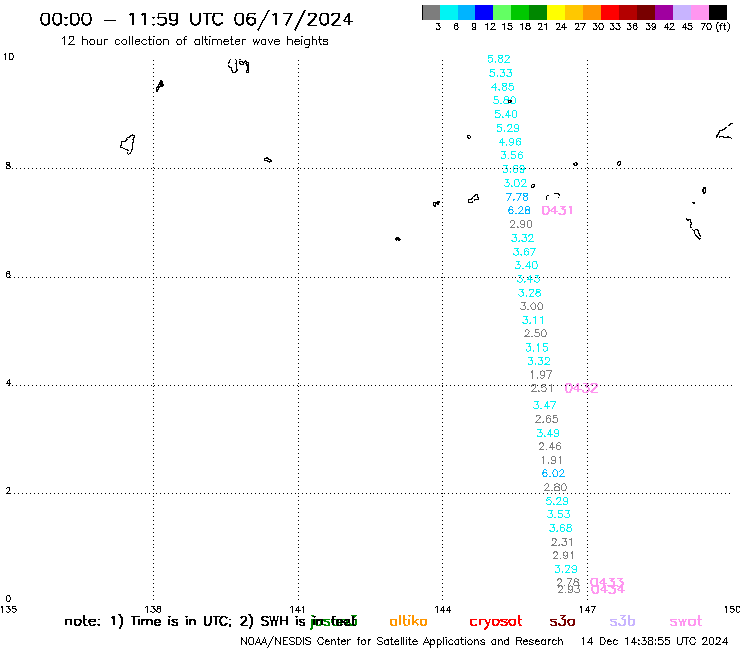
Task: Click the '12 hour collection of altimeter wave heights' subtitle
Action: 194,41
